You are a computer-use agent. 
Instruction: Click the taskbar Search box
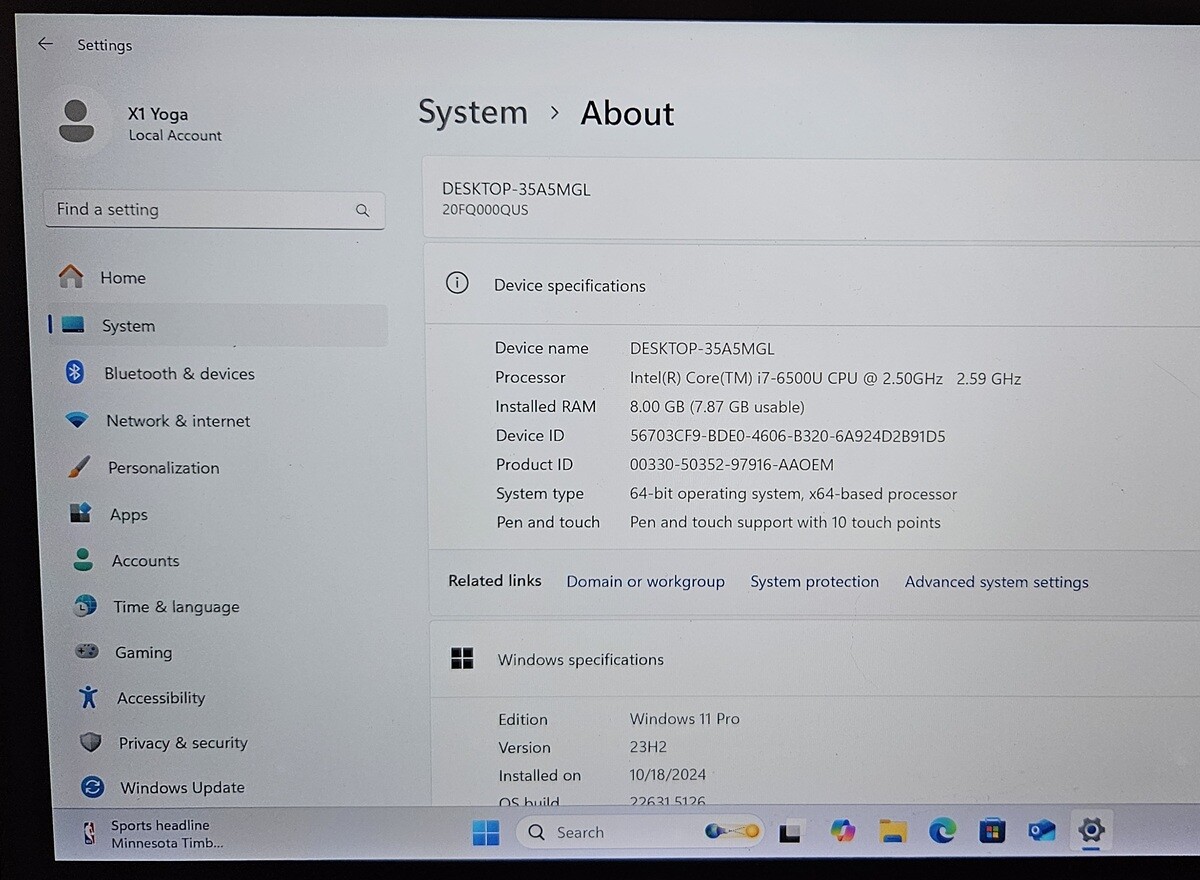click(638, 832)
